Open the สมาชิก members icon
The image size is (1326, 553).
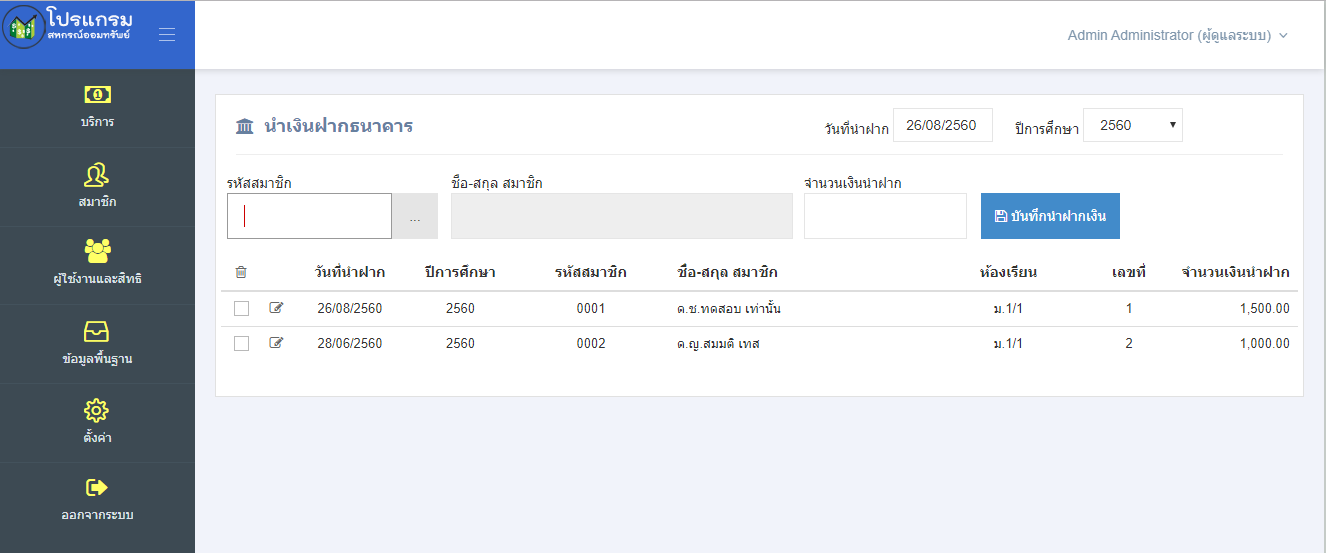tap(97, 175)
